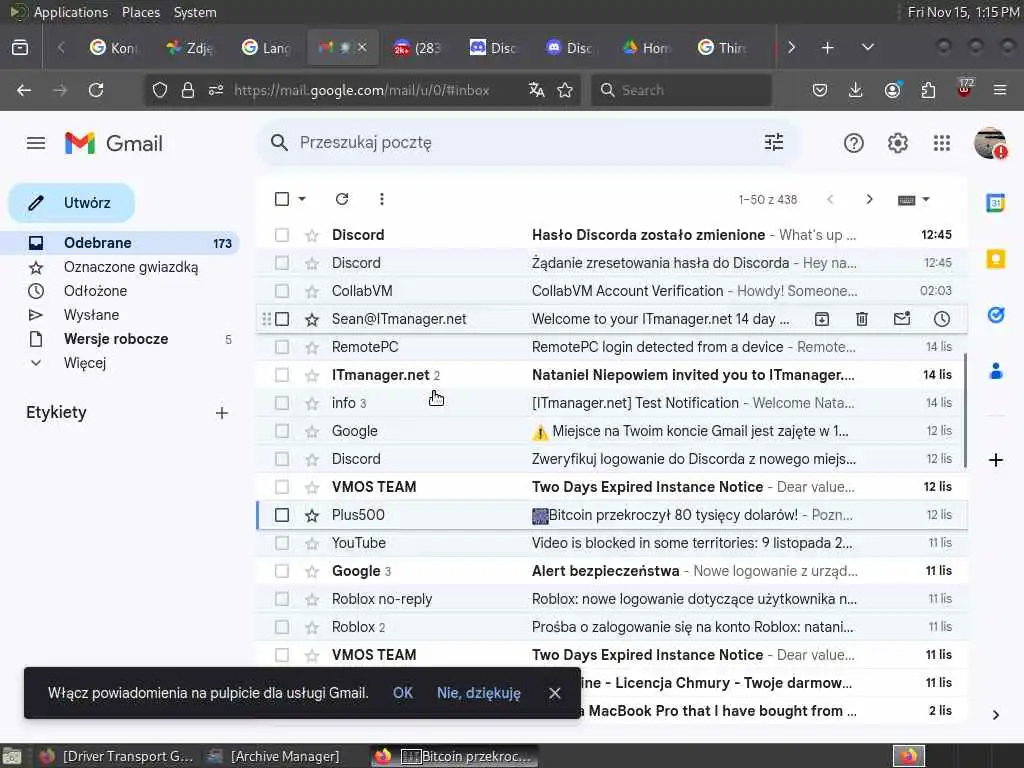Delete the Sean@ITmanager.net email
1024x768 pixels.
point(862,319)
